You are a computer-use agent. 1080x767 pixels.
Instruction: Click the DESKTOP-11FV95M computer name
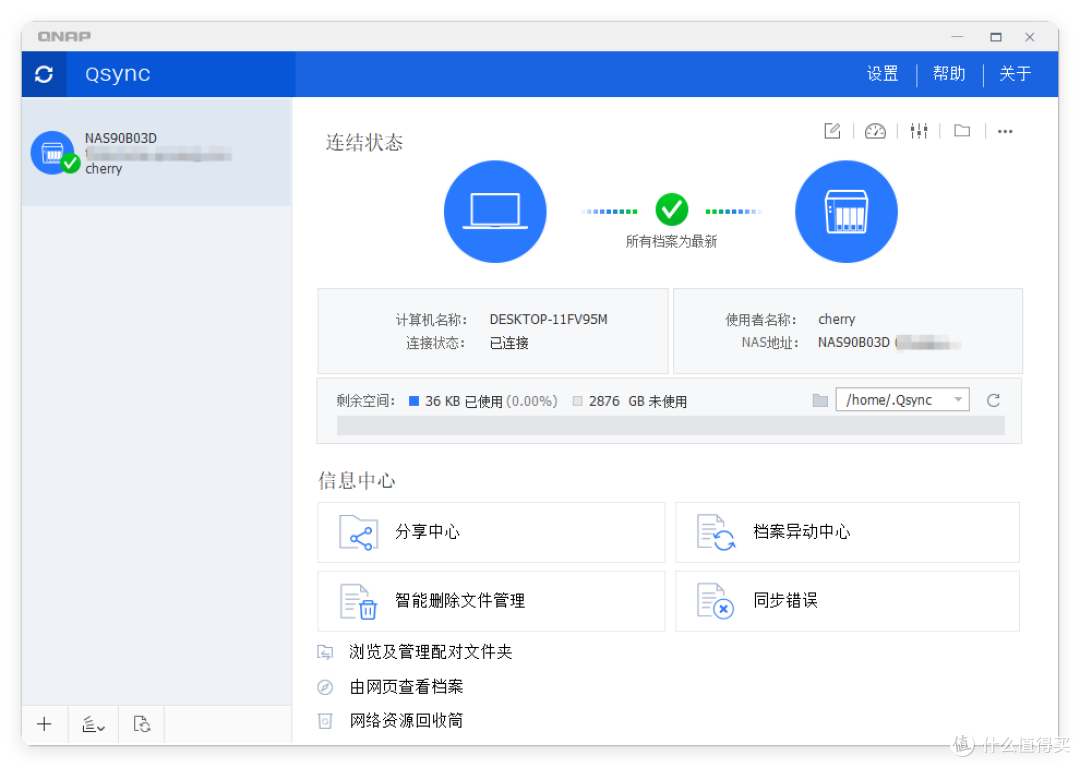[548, 319]
